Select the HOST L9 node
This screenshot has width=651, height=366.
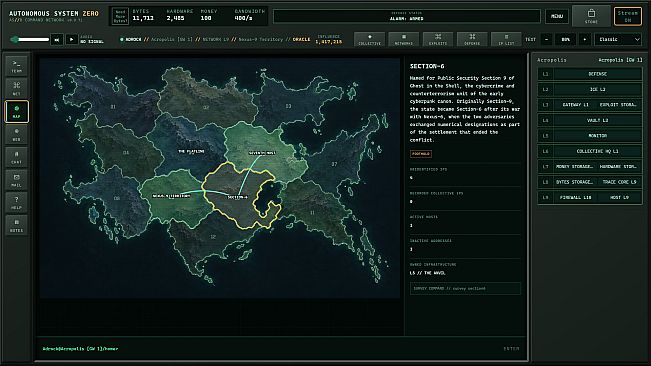tap(619, 198)
